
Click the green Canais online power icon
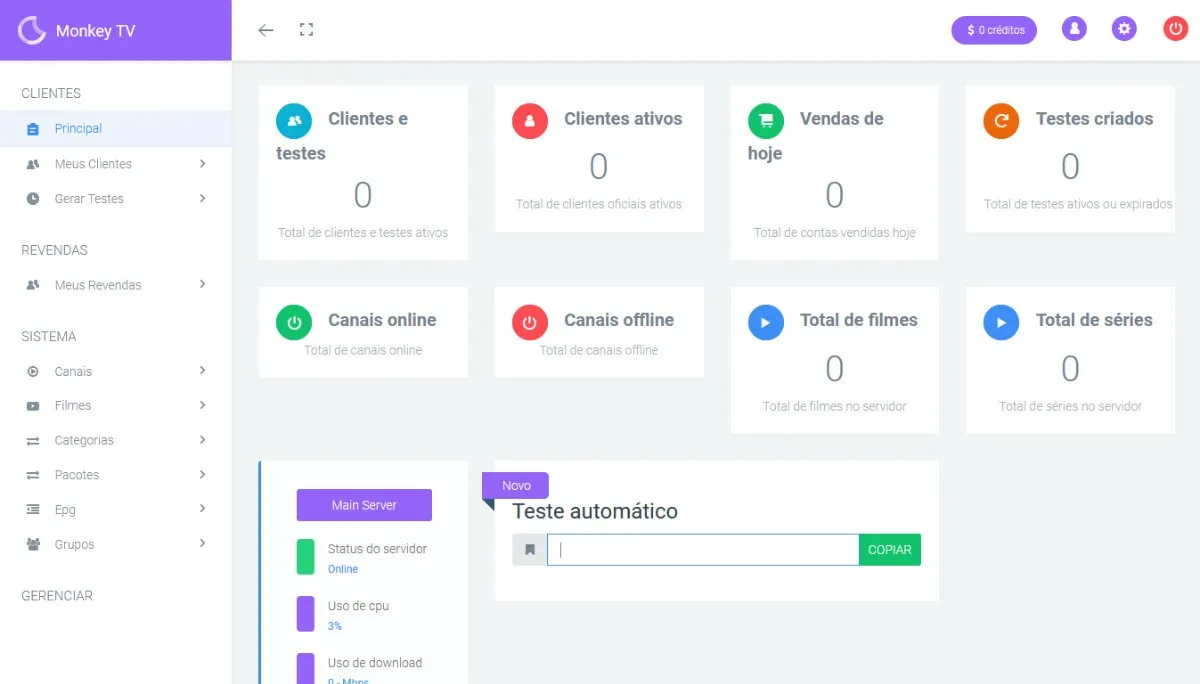click(294, 323)
